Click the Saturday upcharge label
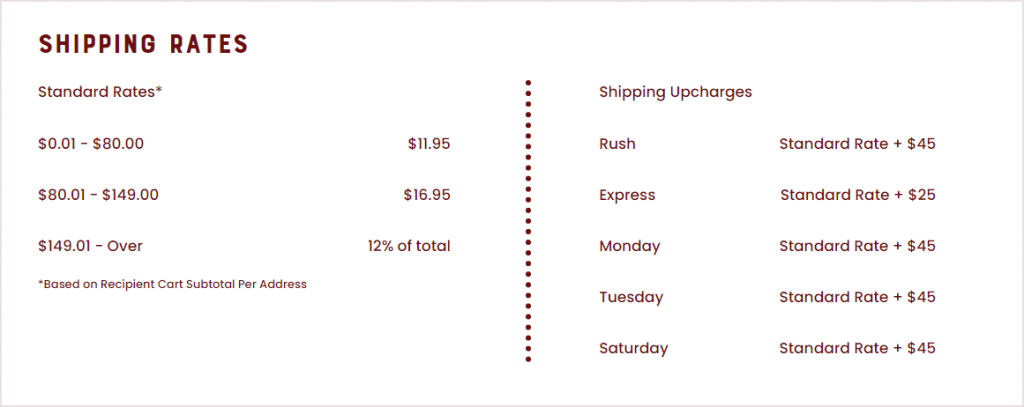 click(x=633, y=348)
